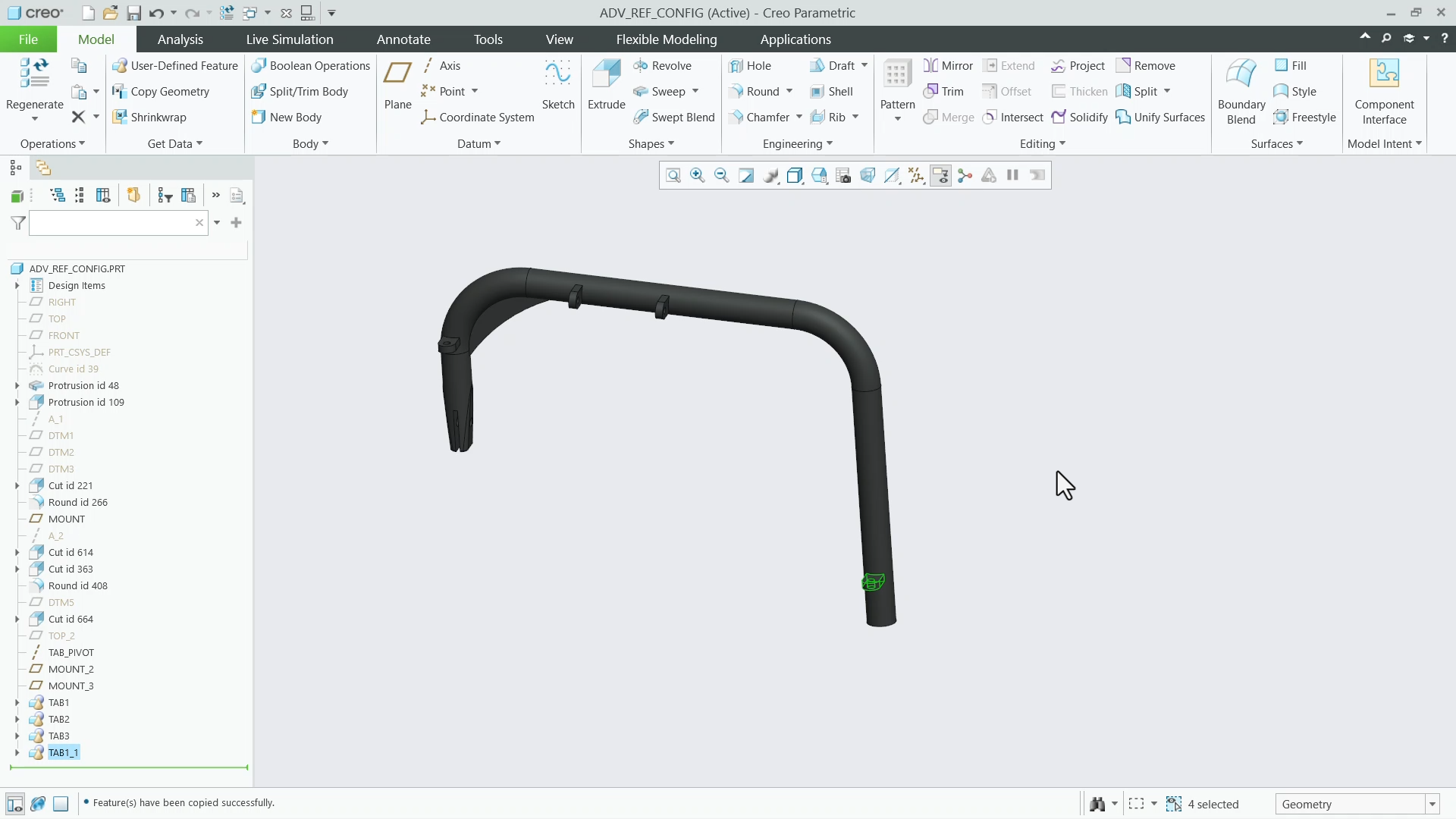Zoom in using the graphics toolbar
1456x819 pixels.
point(698,176)
